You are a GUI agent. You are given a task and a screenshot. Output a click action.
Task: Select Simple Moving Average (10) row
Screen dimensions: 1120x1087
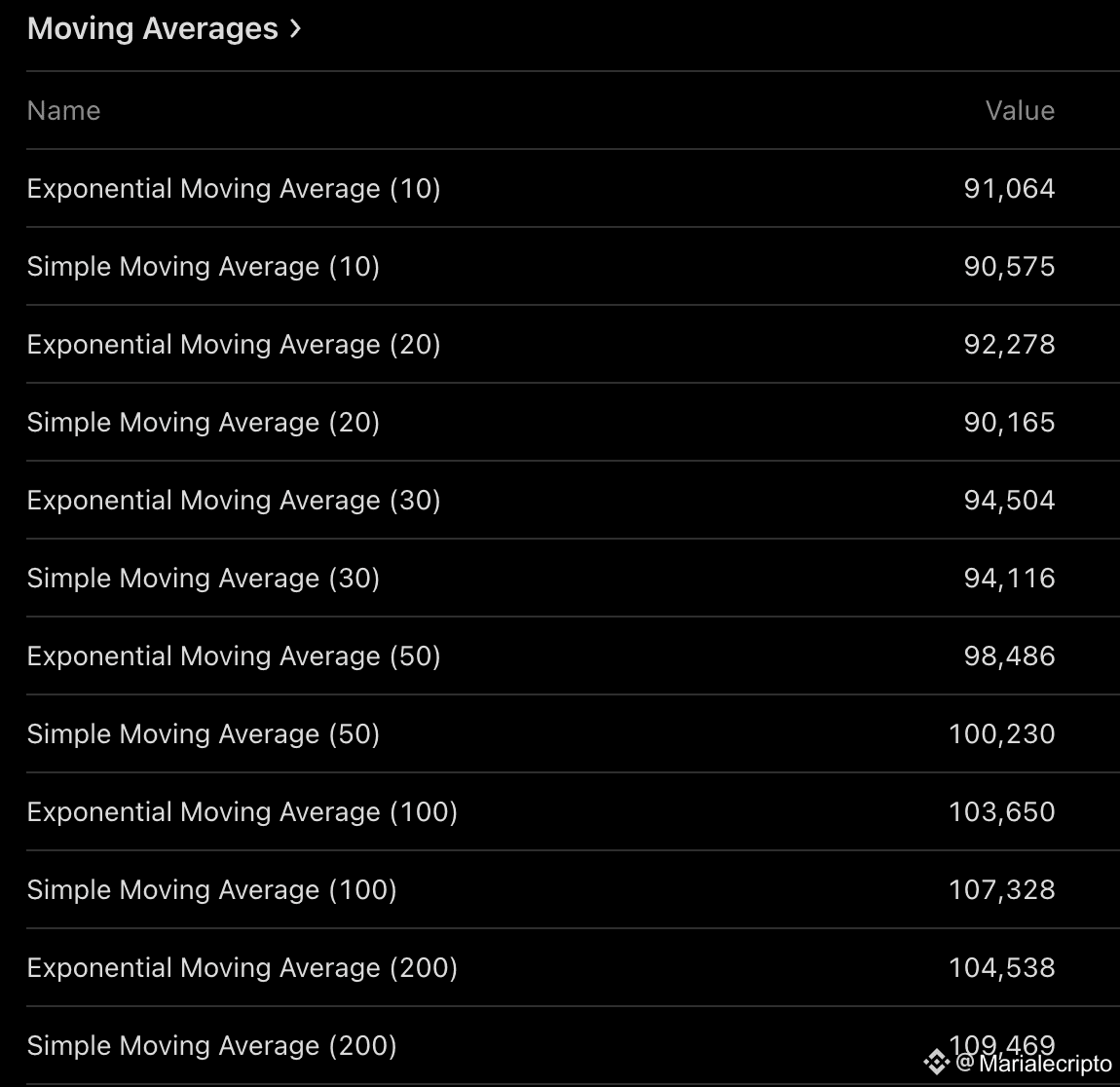(204, 267)
